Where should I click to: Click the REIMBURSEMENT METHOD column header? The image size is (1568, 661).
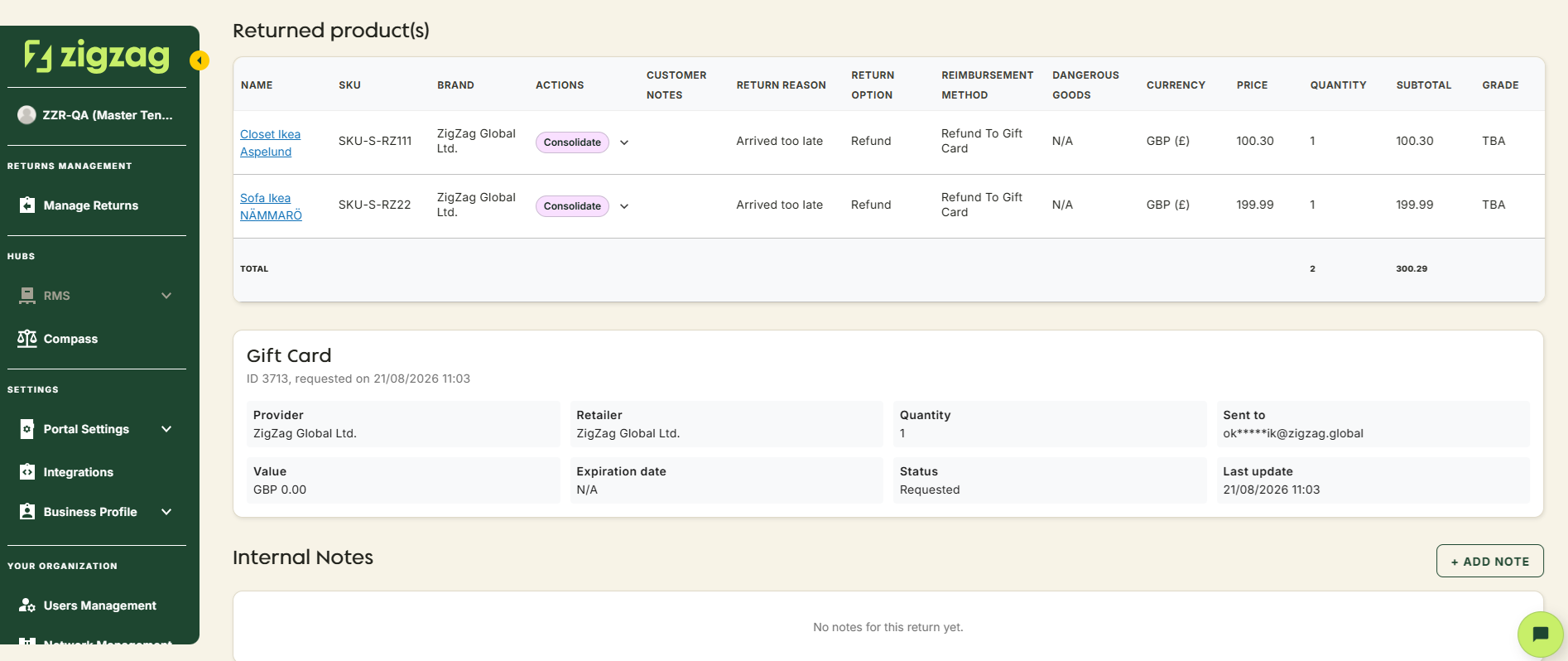pos(987,85)
